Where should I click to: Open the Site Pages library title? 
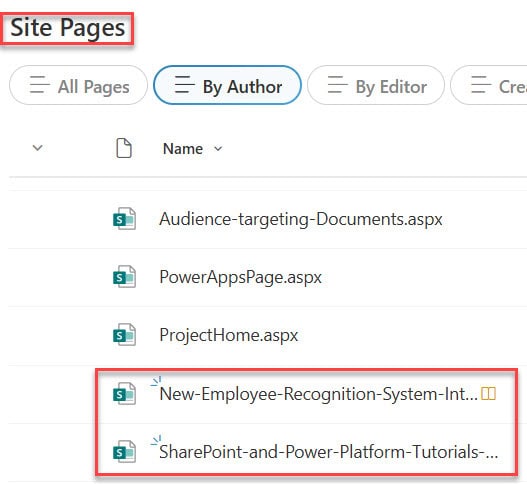point(68,28)
